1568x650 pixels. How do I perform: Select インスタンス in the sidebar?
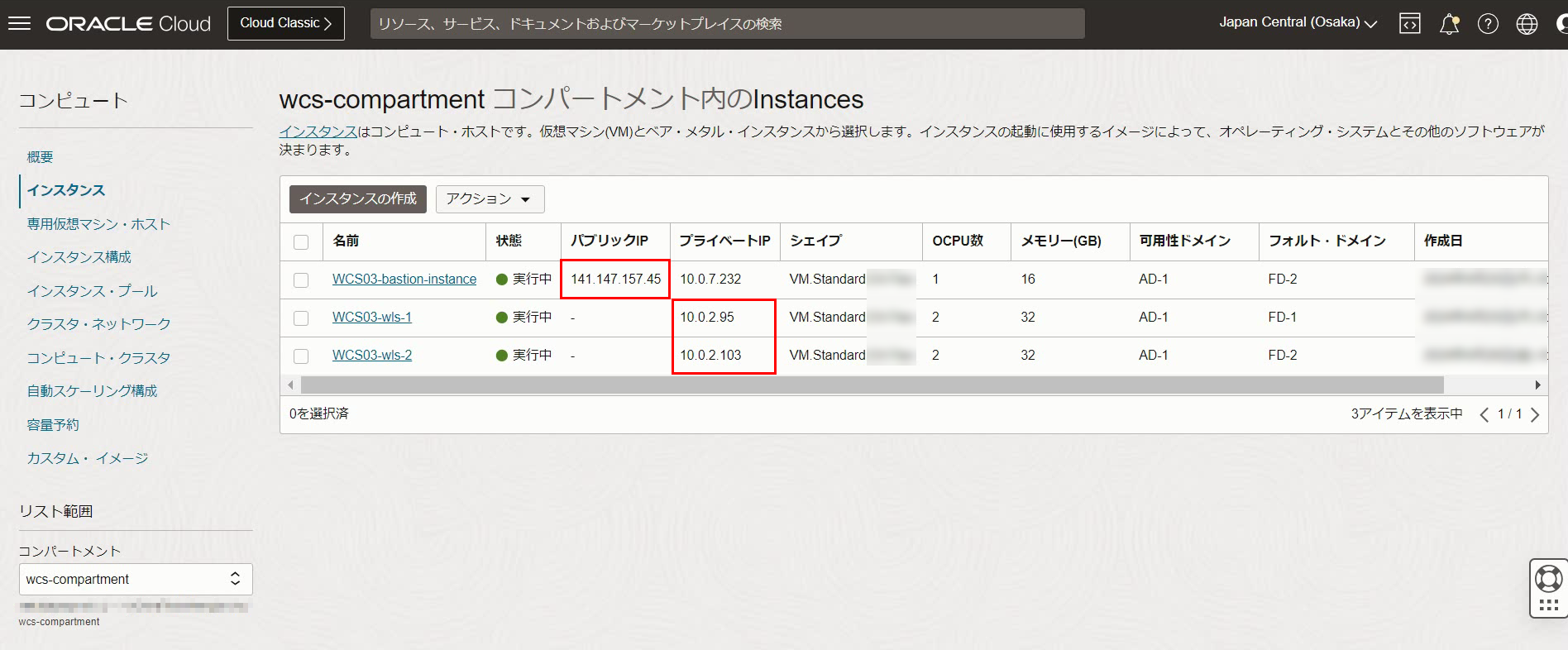pos(66,190)
